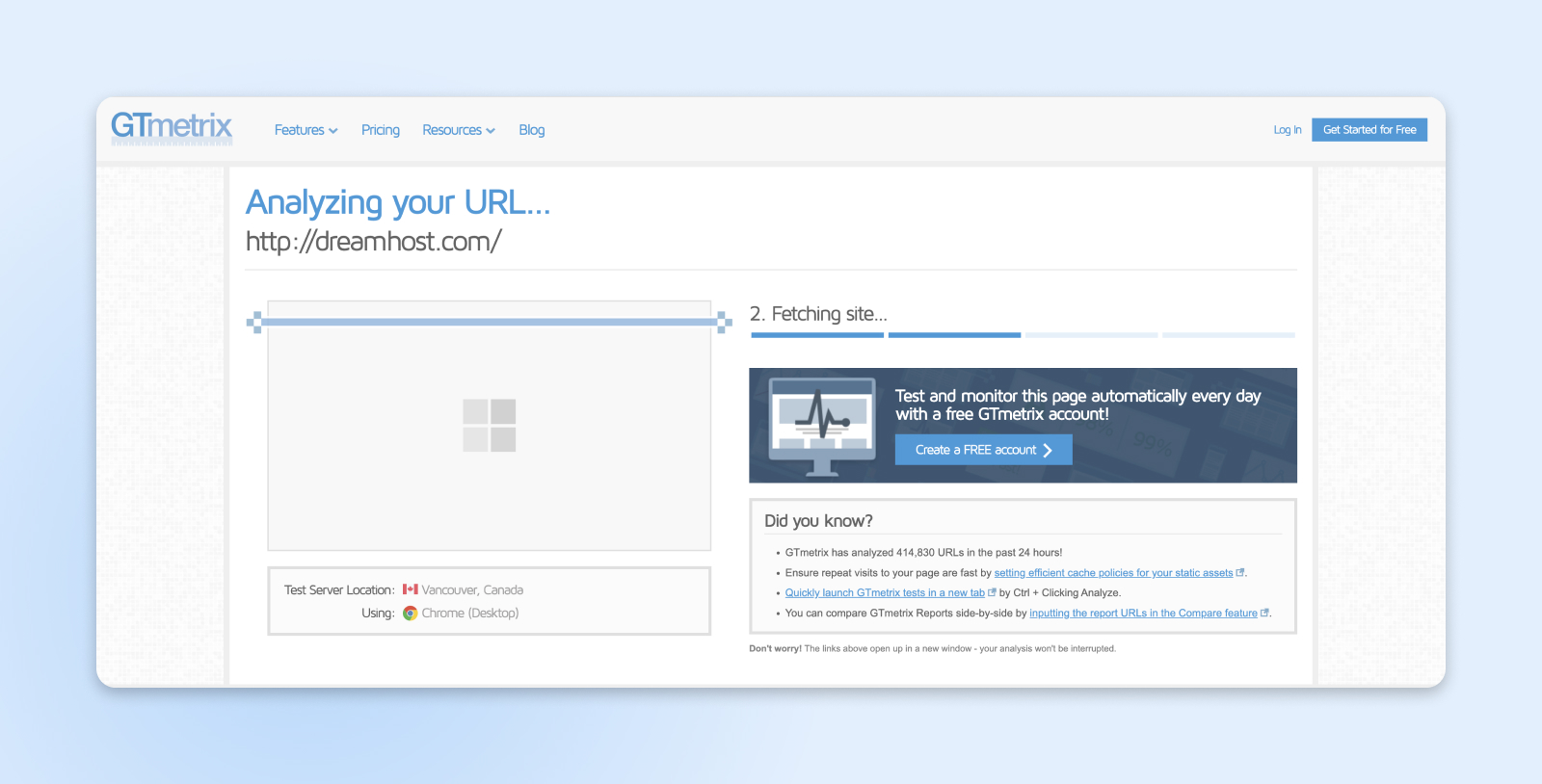Image resolution: width=1542 pixels, height=784 pixels.
Task: Click the Create a FREE account button
Action: pyautogui.click(x=983, y=450)
